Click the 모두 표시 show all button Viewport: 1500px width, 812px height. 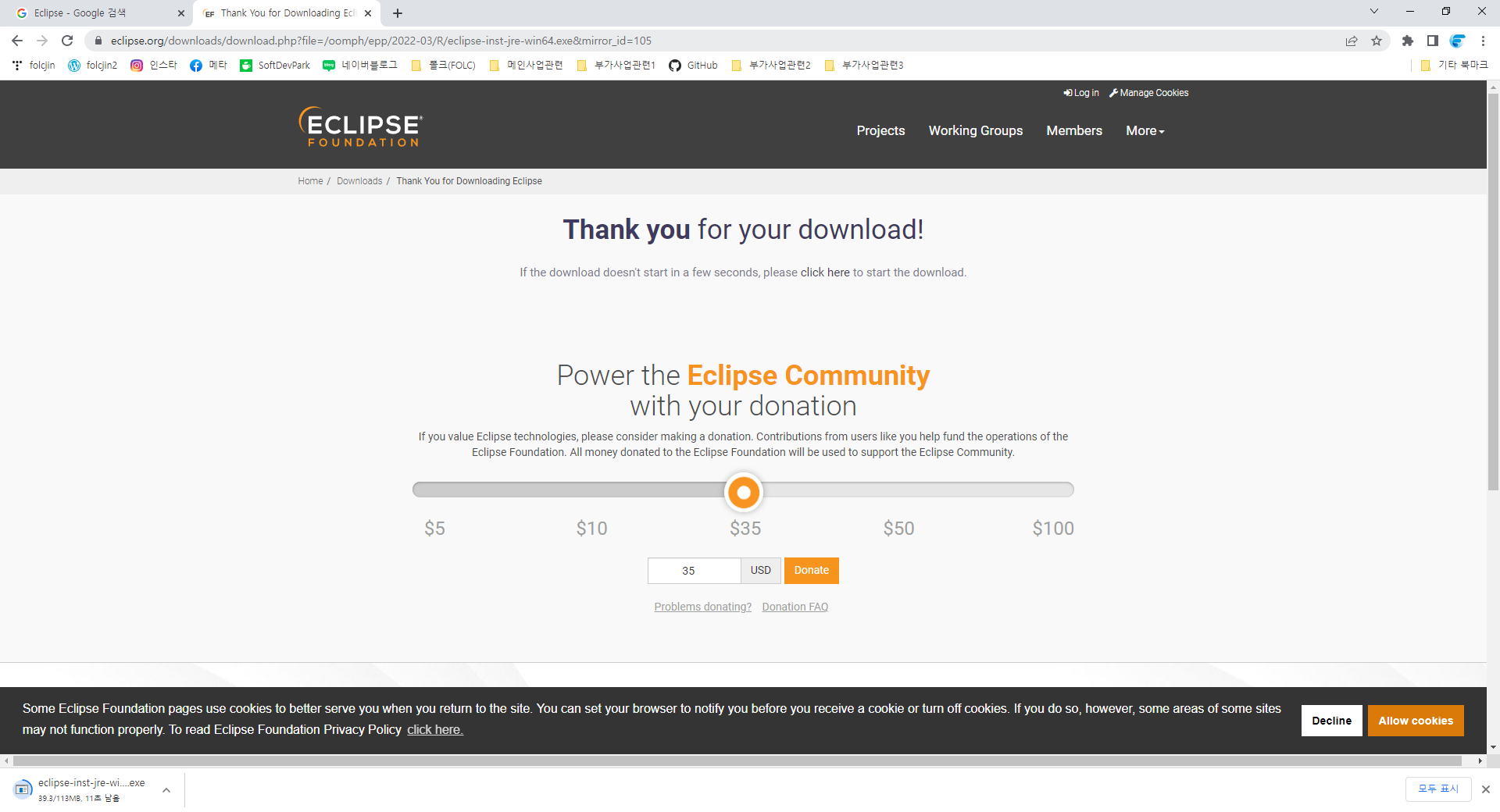(x=1438, y=789)
